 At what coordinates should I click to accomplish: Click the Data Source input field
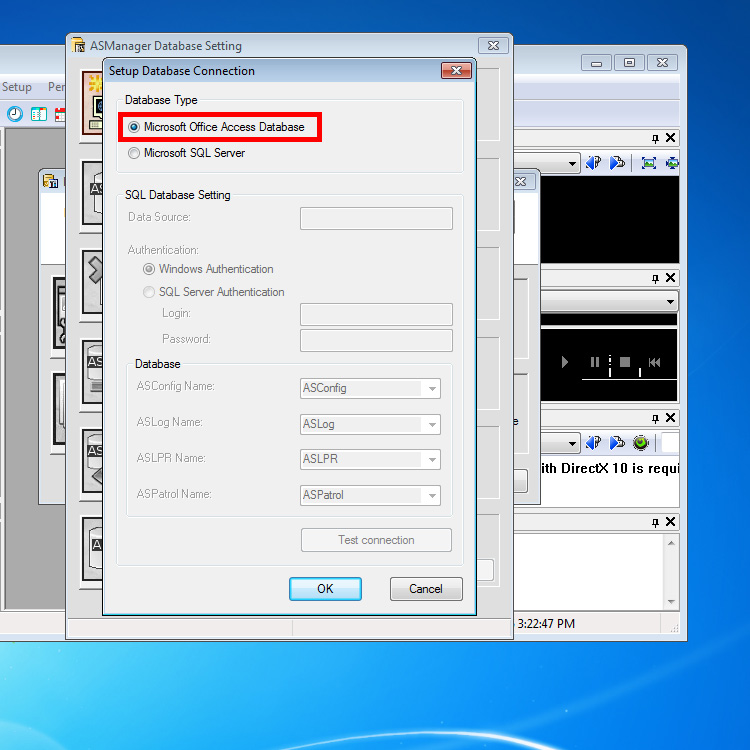pos(376,218)
